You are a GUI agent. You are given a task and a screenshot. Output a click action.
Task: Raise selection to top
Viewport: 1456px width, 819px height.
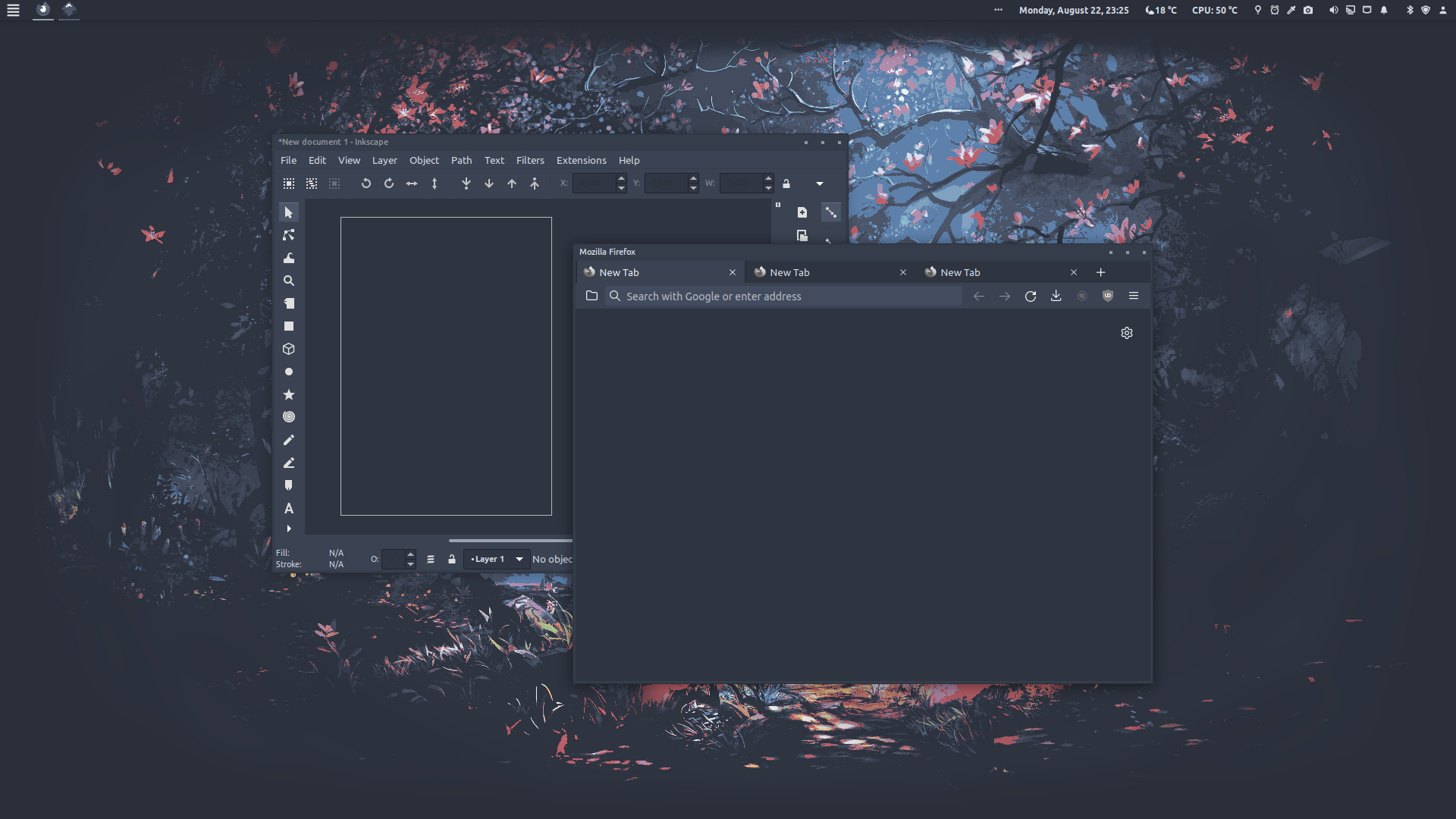(x=535, y=184)
